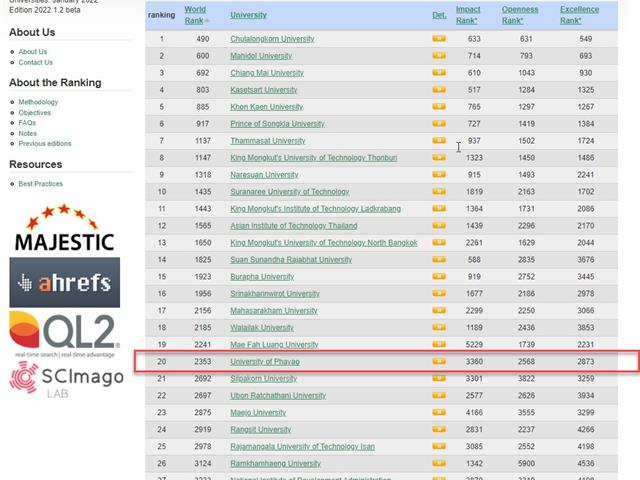
Task: Open the Methodology link
Action: [x=38, y=102]
